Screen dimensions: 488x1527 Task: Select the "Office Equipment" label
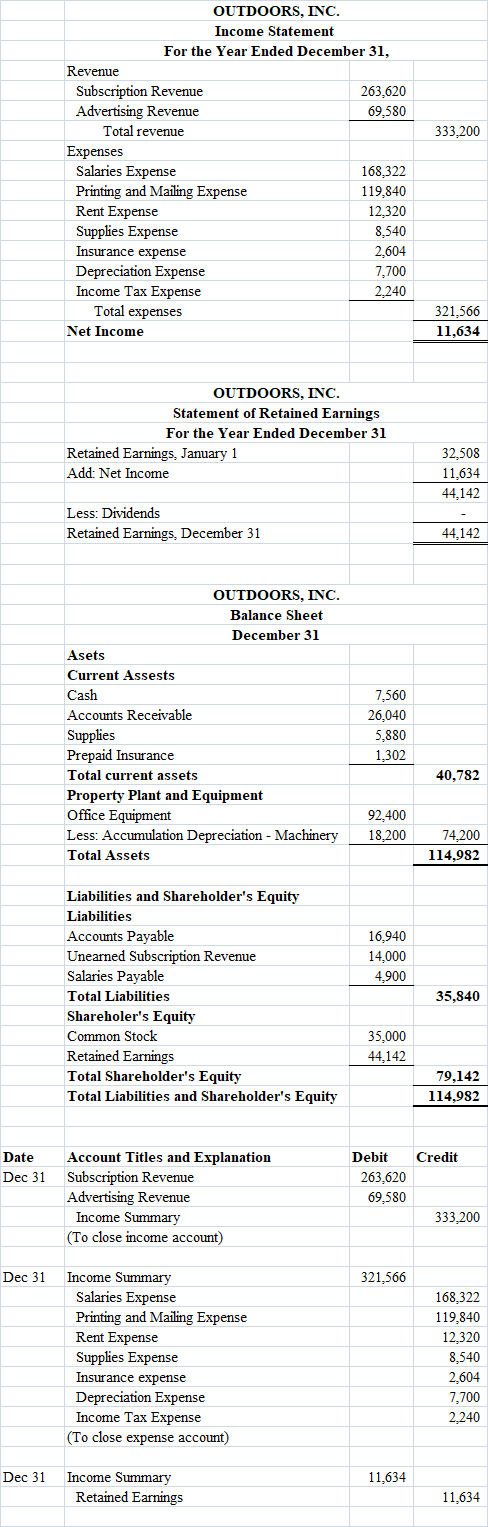(119, 815)
